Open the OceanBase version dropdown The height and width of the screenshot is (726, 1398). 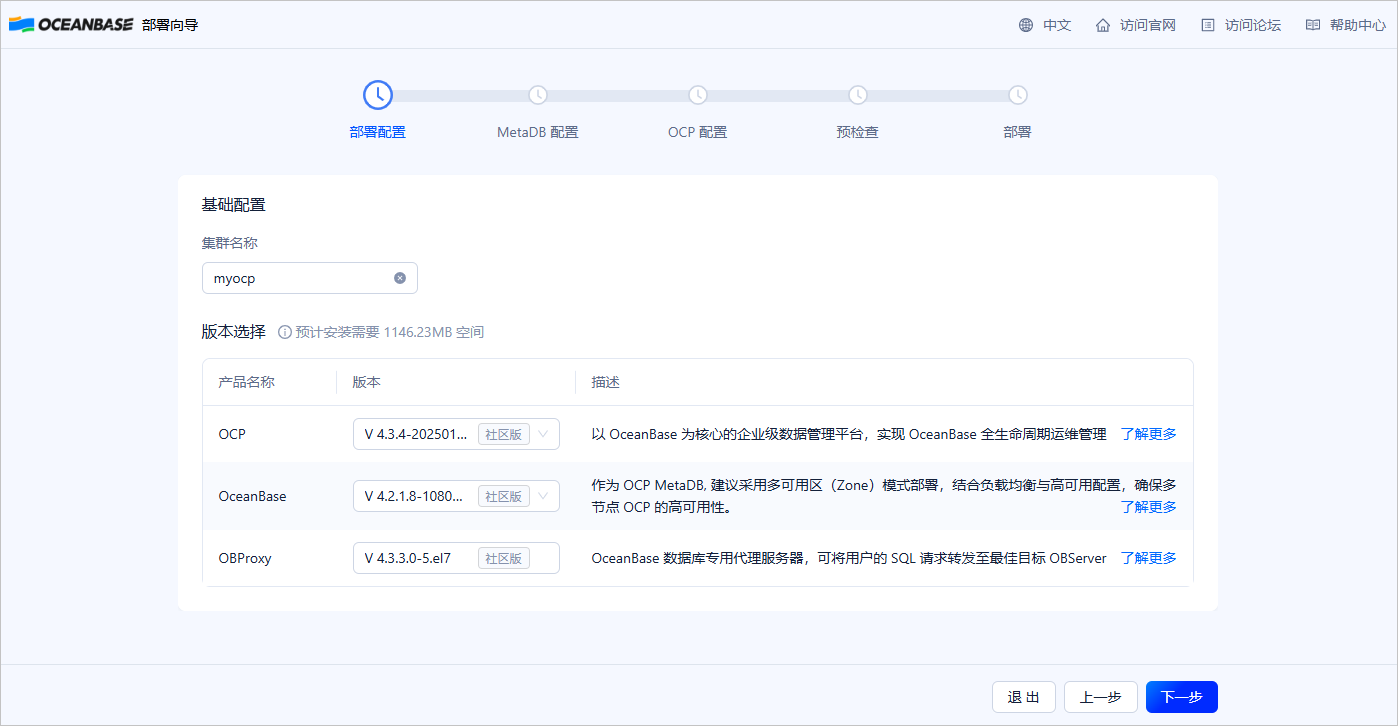coord(456,496)
